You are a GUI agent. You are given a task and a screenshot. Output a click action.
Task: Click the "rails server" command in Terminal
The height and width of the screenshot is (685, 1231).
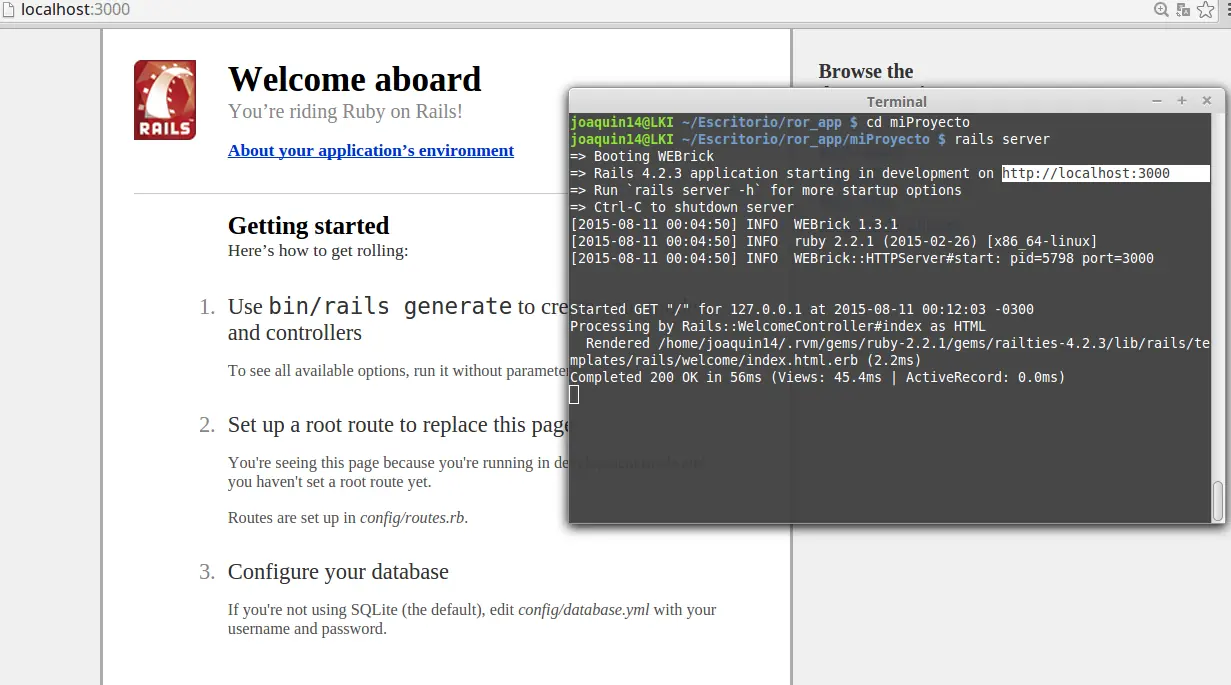pyautogui.click(x=1002, y=139)
